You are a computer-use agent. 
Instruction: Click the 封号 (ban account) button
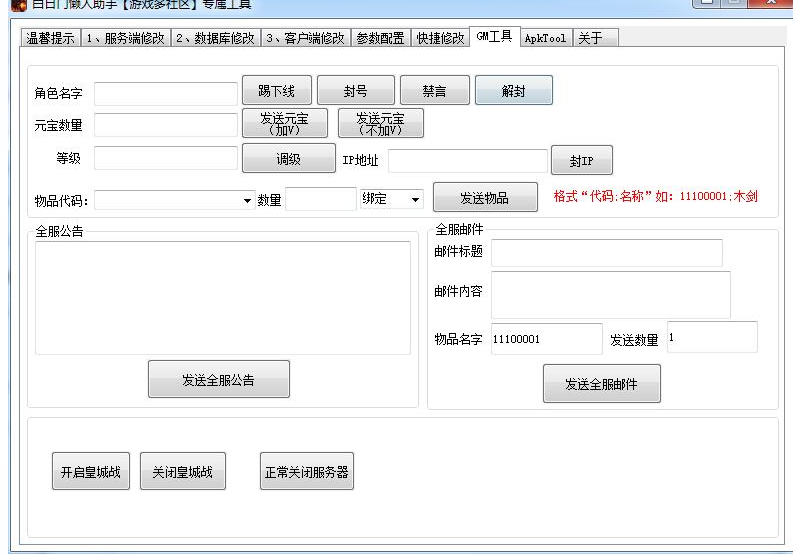(x=355, y=91)
